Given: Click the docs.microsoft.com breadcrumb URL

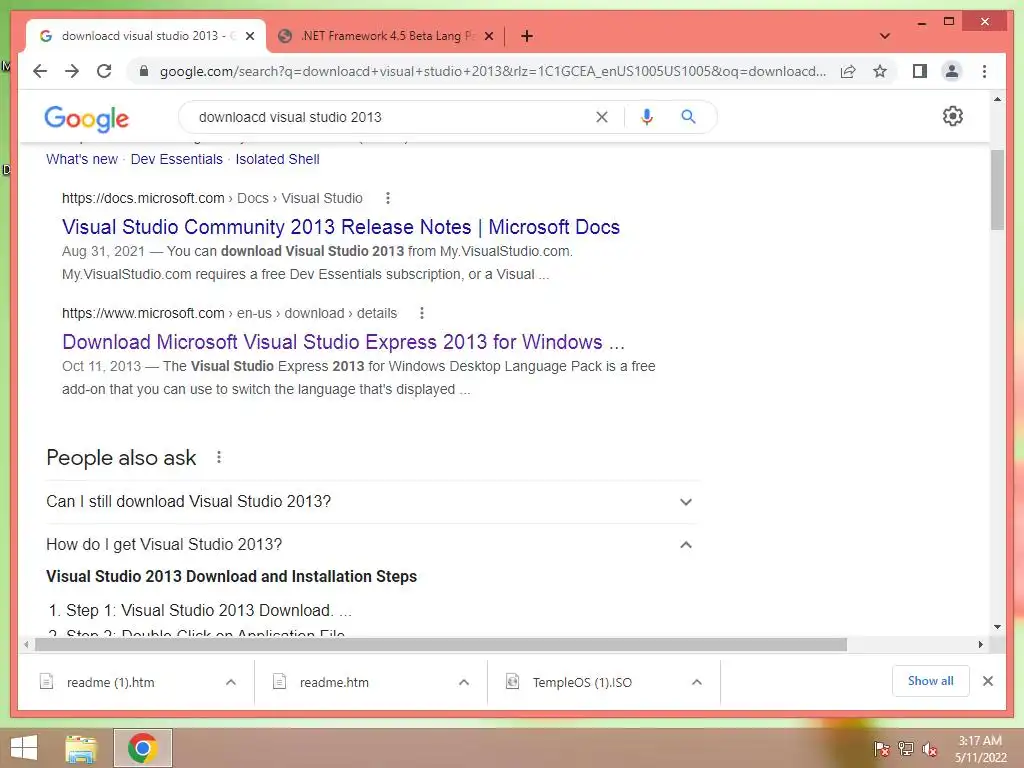Looking at the screenshot, I should pos(212,198).
